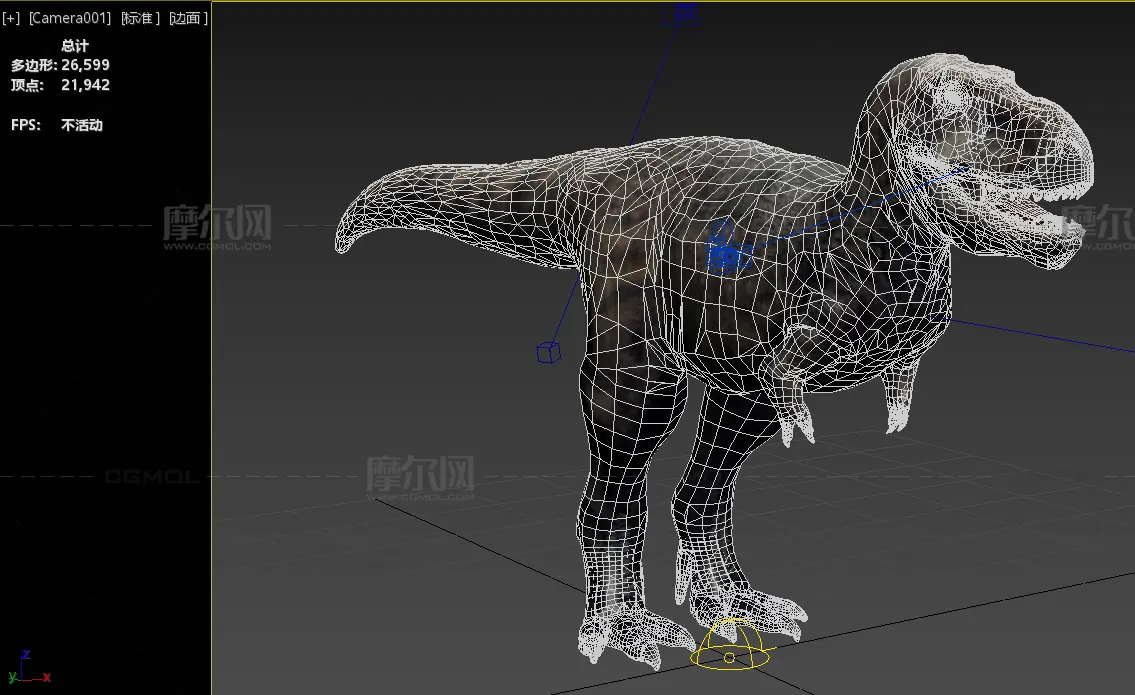The image size is (1135, 695).
Task: Open the 标准 shading quality menu
Action: (x=140, y=18)
